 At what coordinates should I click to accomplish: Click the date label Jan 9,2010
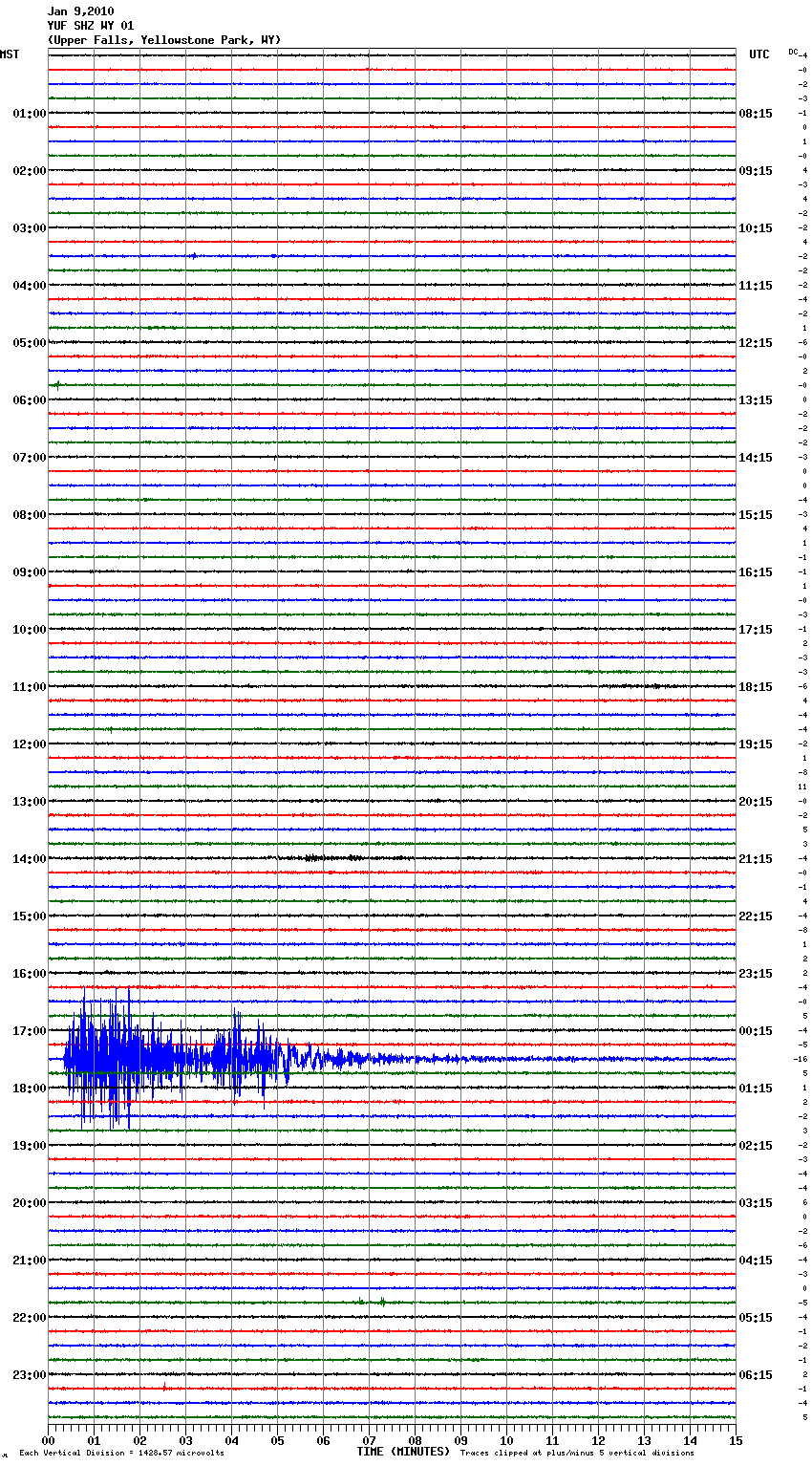[80, 11]
